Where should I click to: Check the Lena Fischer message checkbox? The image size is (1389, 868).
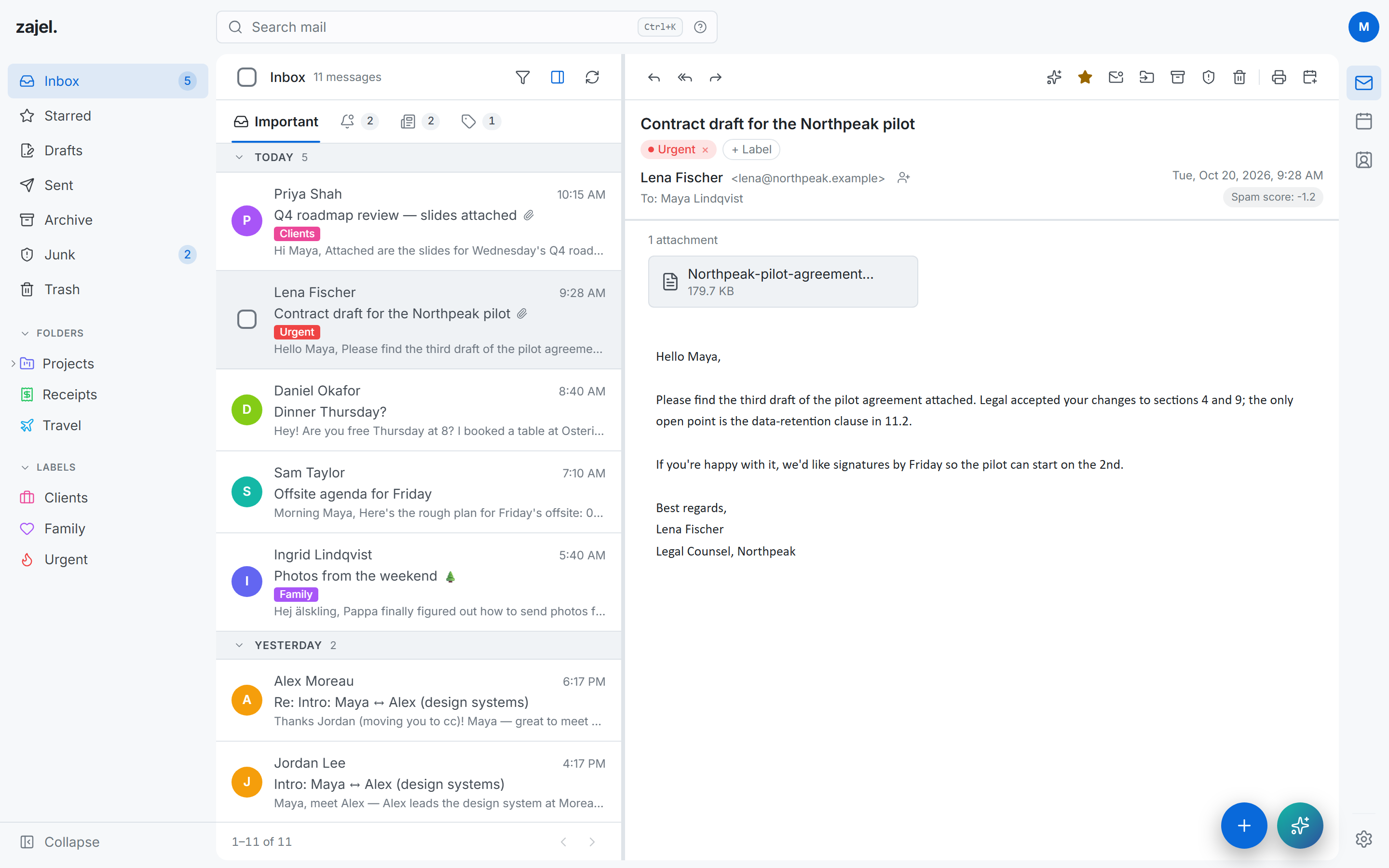(247, 319)
